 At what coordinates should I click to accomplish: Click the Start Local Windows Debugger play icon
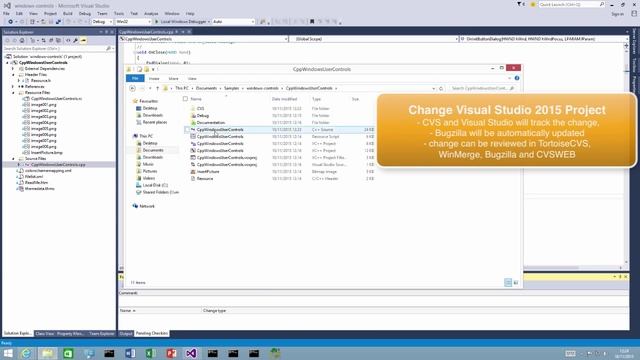[156, 22]
